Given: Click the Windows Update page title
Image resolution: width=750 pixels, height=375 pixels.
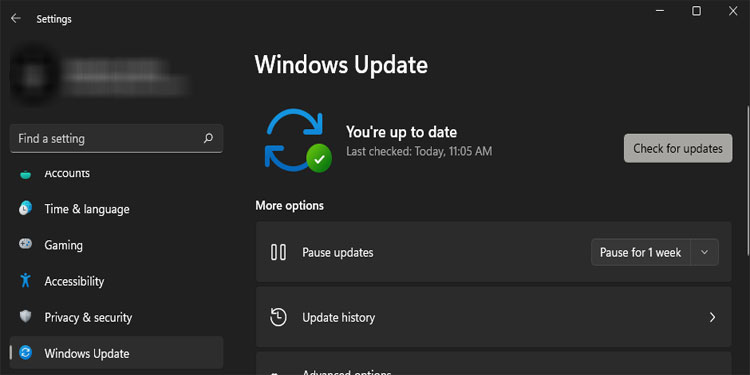Looking at the screenshot, I should pos(341,65).
